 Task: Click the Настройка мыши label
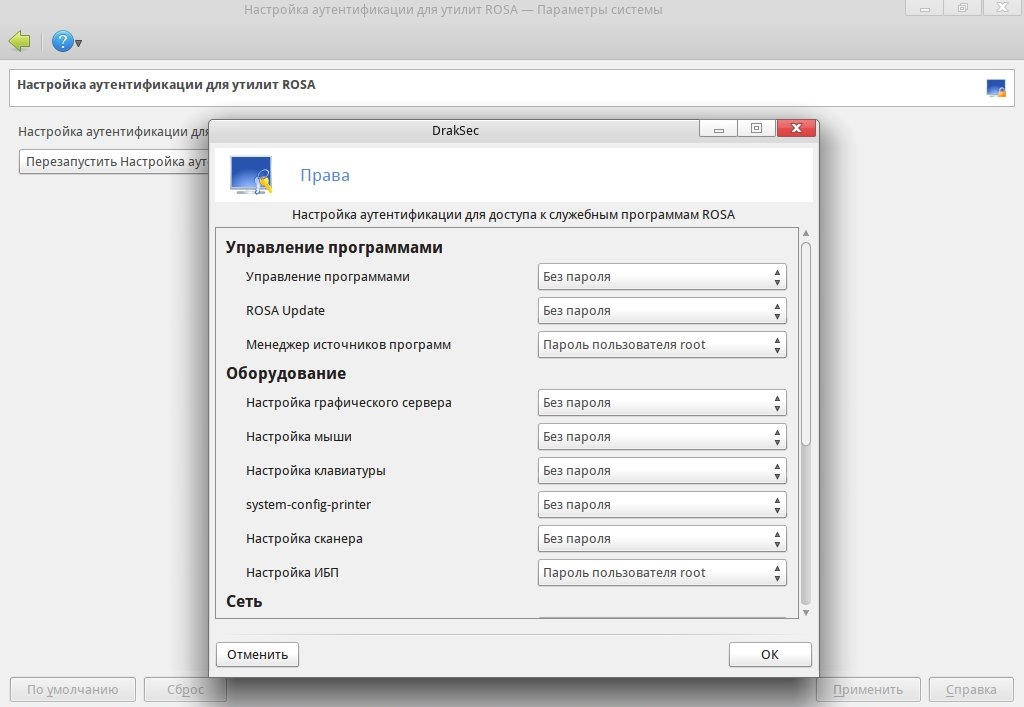[x=298, y=437]
